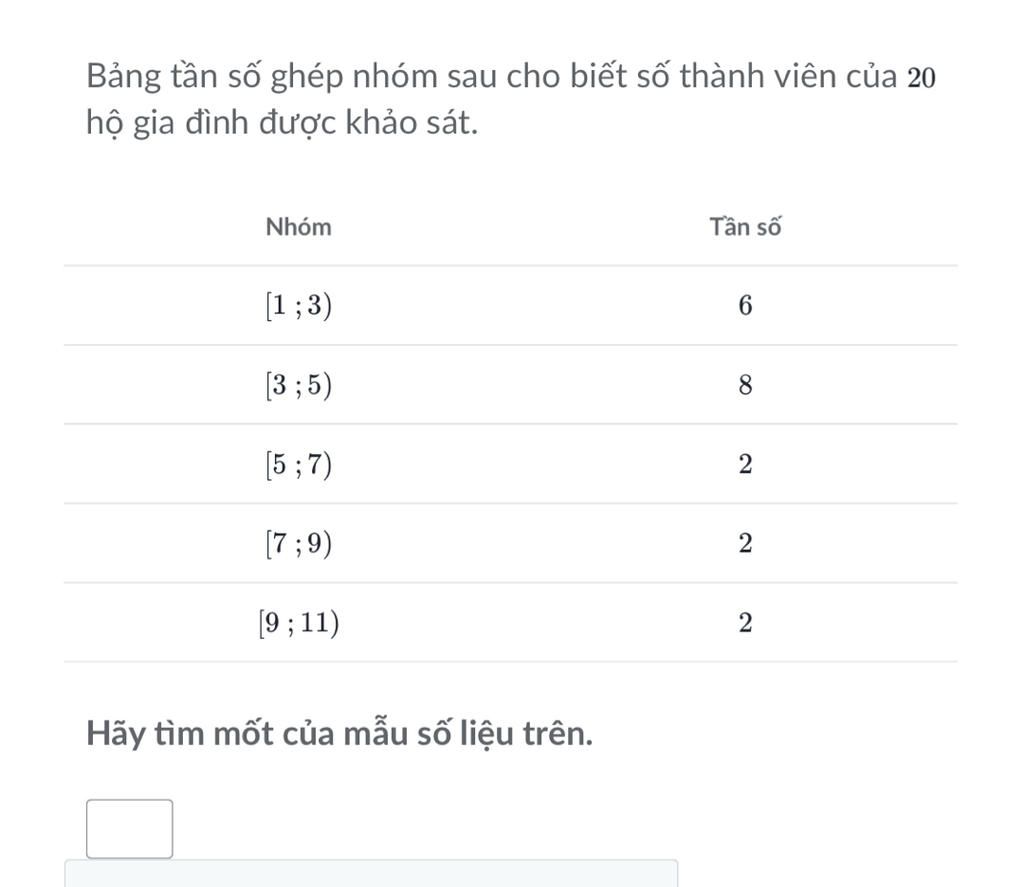1024x887 pixels.
Task: Click the question "Hãy tìm mốt của mẫu số liệu trên"
Action: (340, 735)
